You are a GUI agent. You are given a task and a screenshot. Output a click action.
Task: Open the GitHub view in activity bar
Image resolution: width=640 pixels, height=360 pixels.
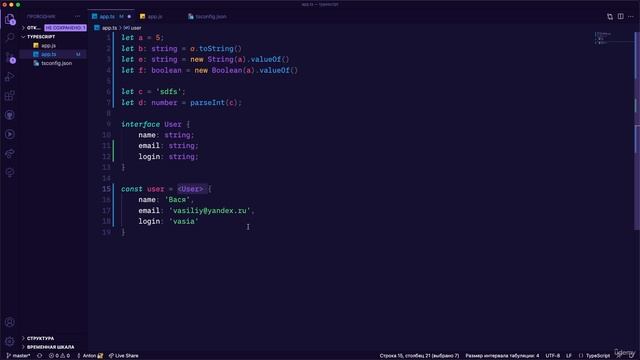[x=10, y=115]
